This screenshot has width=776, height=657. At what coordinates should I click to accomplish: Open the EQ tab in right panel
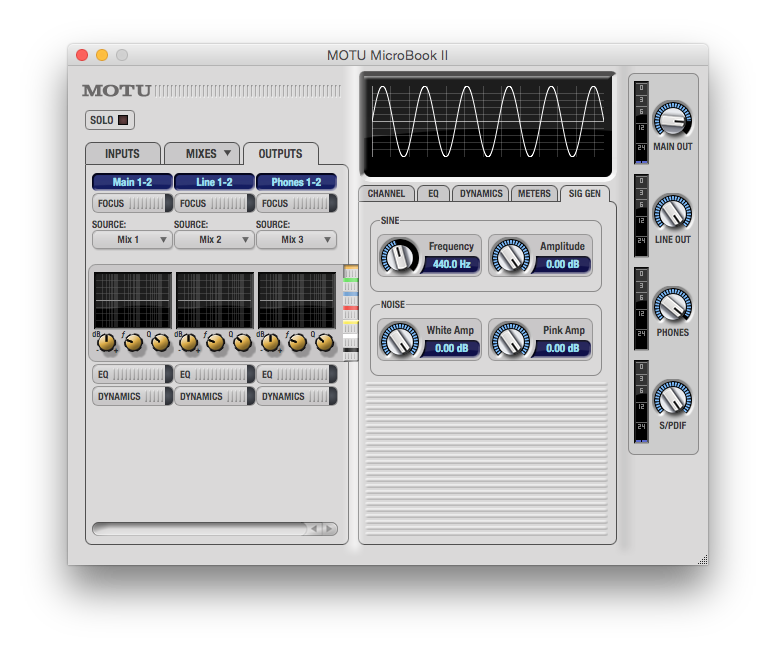coord(433,193)
